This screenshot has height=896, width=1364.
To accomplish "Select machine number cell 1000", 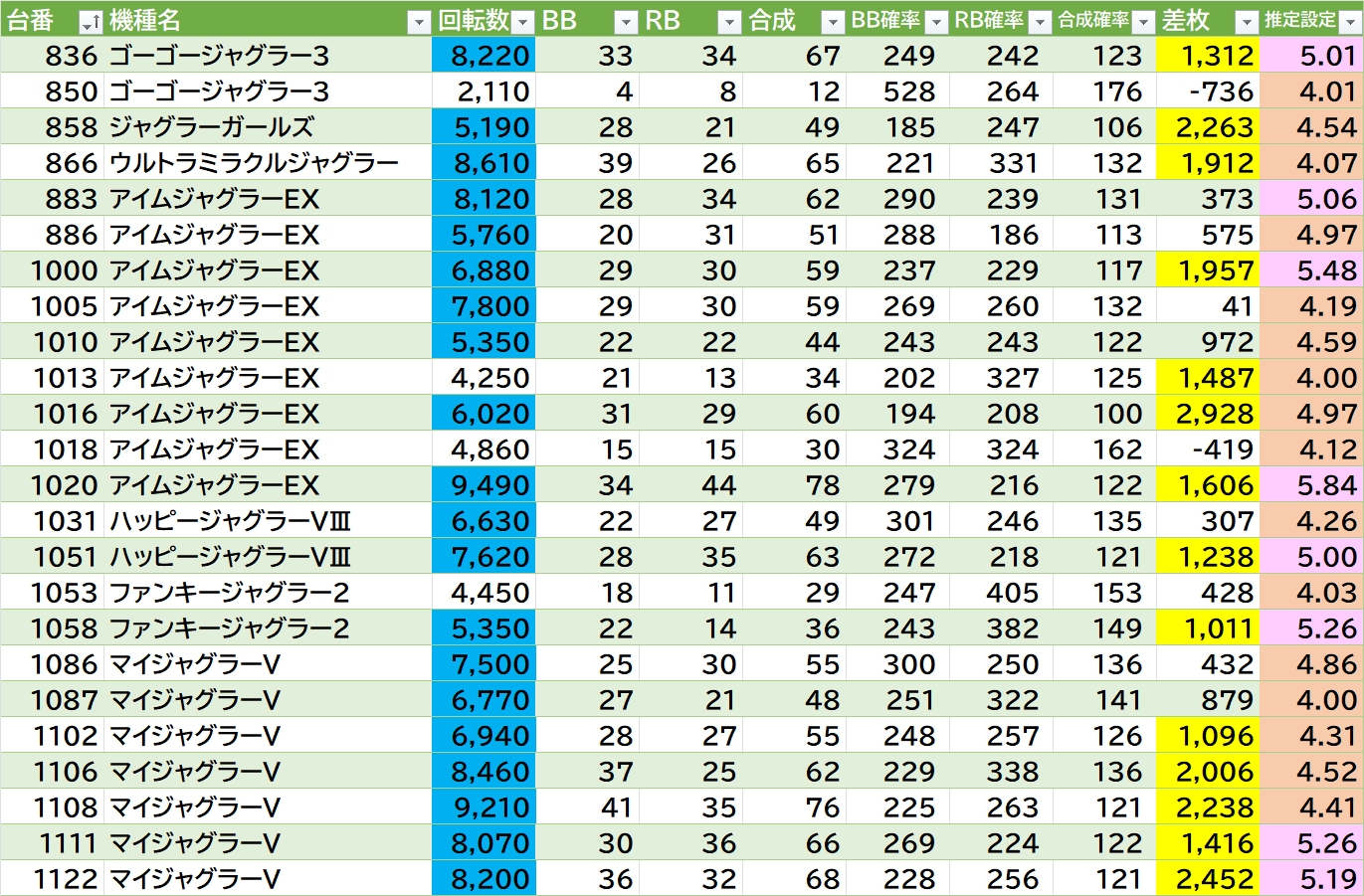I will pos(52,270).
